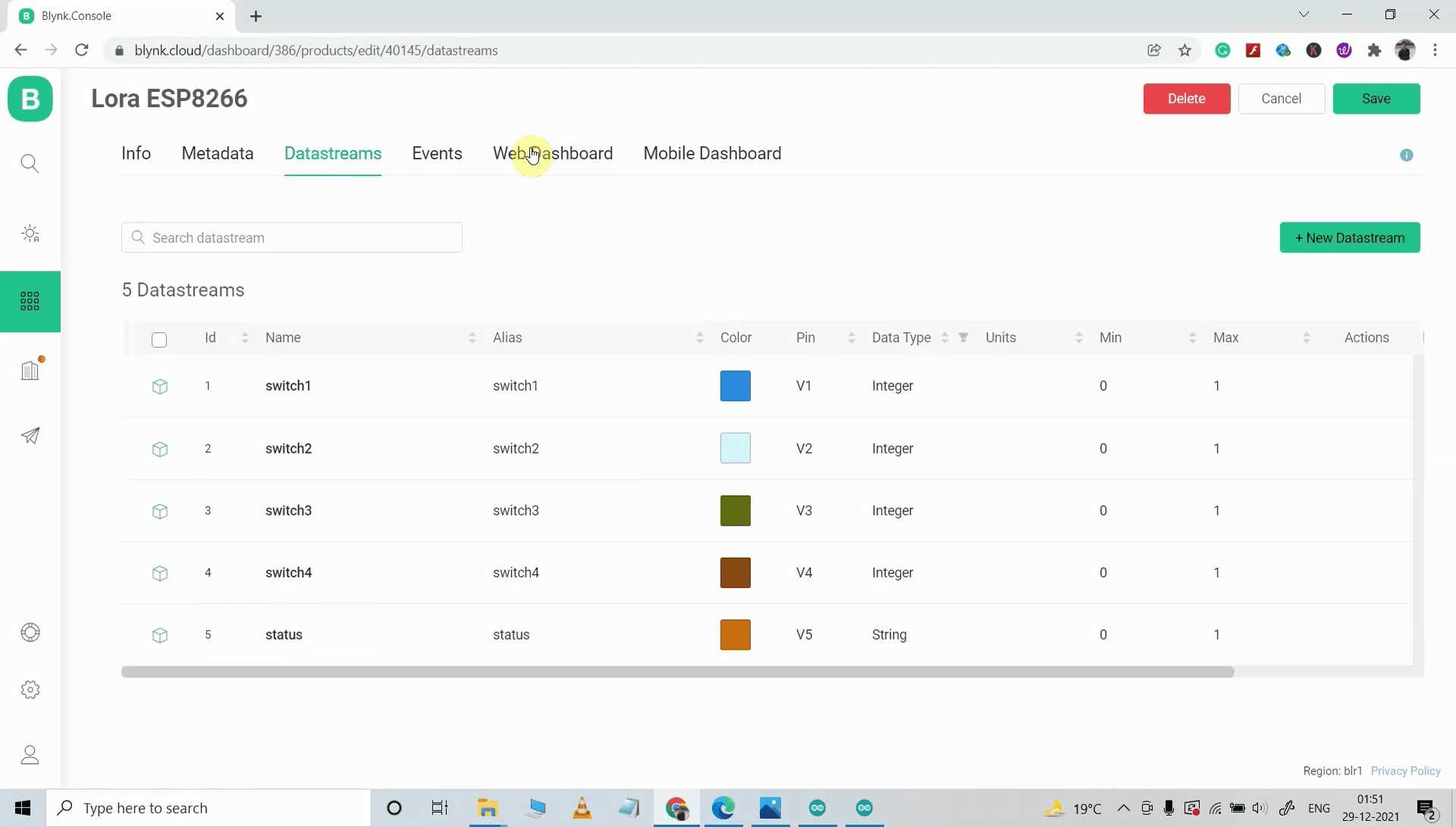The image size is (1456, 827).
Task: Open the user profile icon at sidebar bottom
Action: [x=30, y=754]
